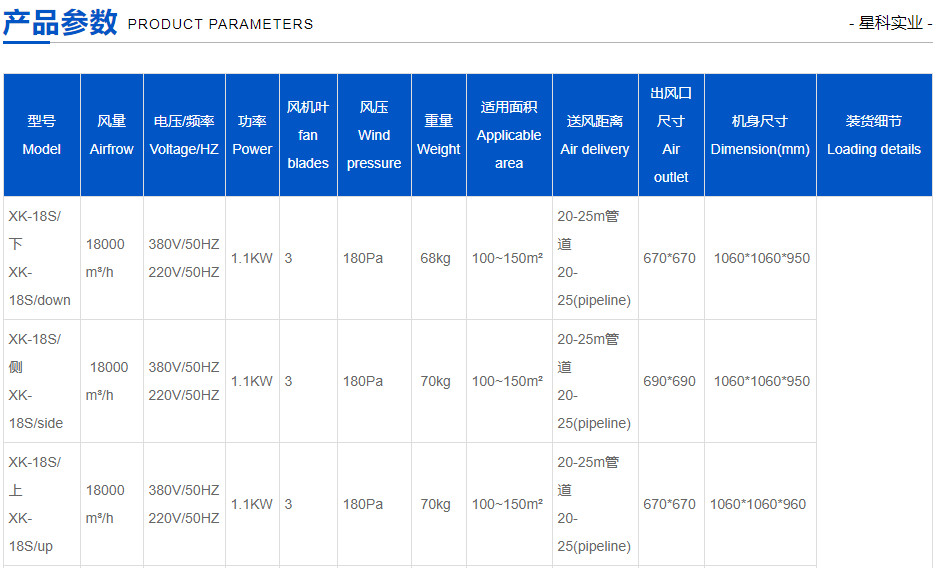Select the Loading details header
Viewport: 937px width, 568px height.
tap(874, 135)
